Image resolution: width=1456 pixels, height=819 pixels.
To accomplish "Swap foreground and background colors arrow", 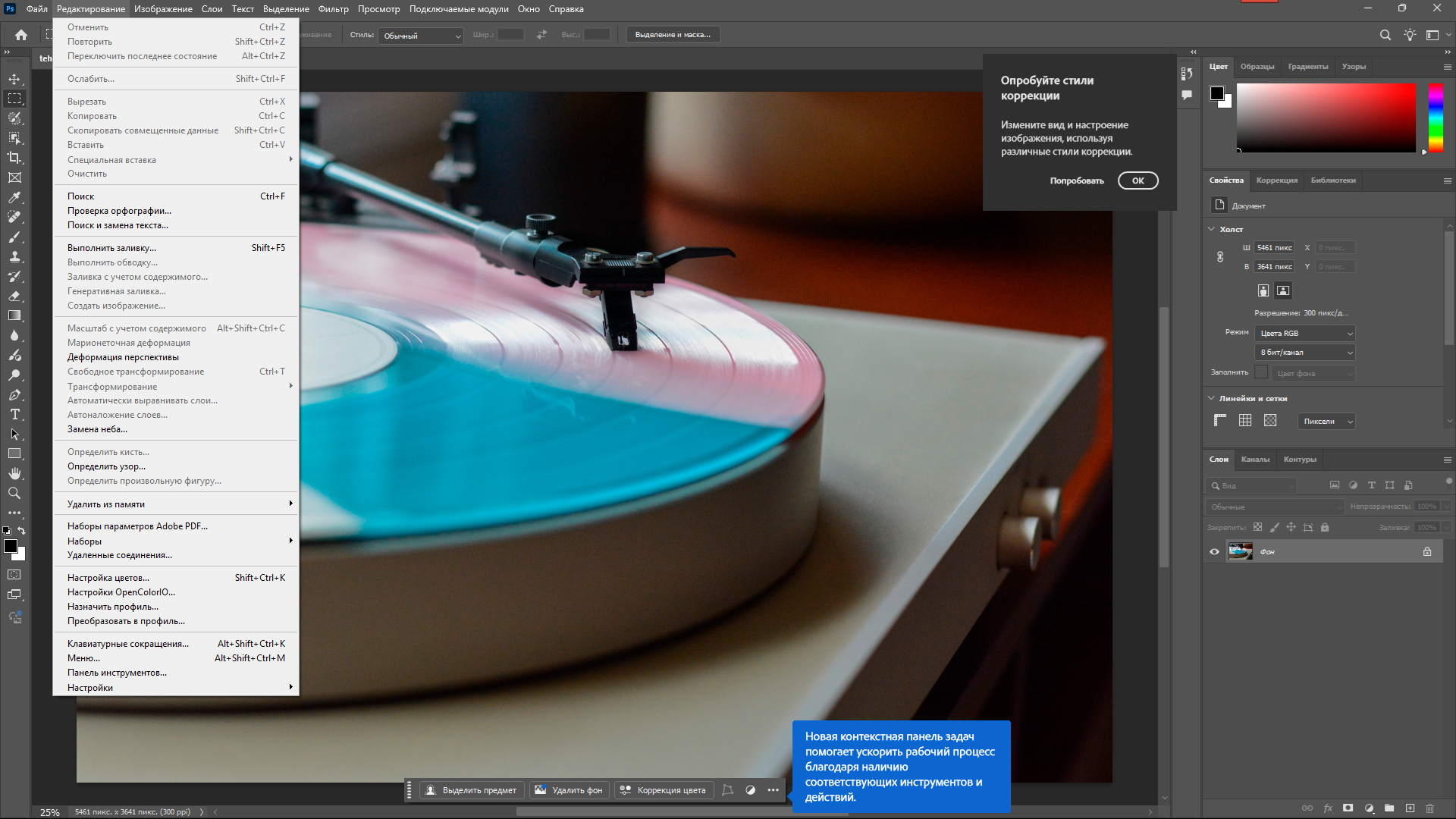I will [21, 531].
